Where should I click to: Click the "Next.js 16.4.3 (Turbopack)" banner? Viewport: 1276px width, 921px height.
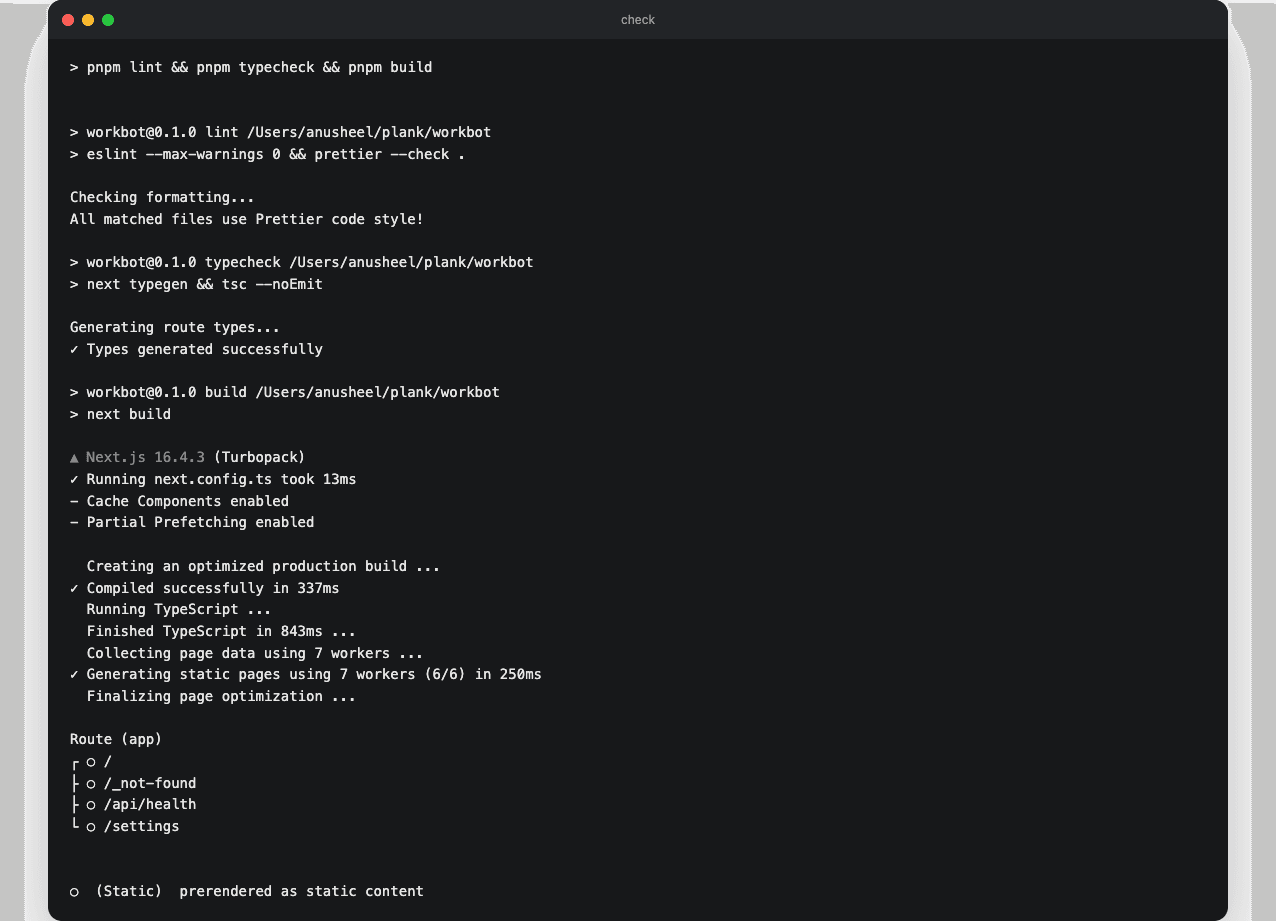point(187,457)
